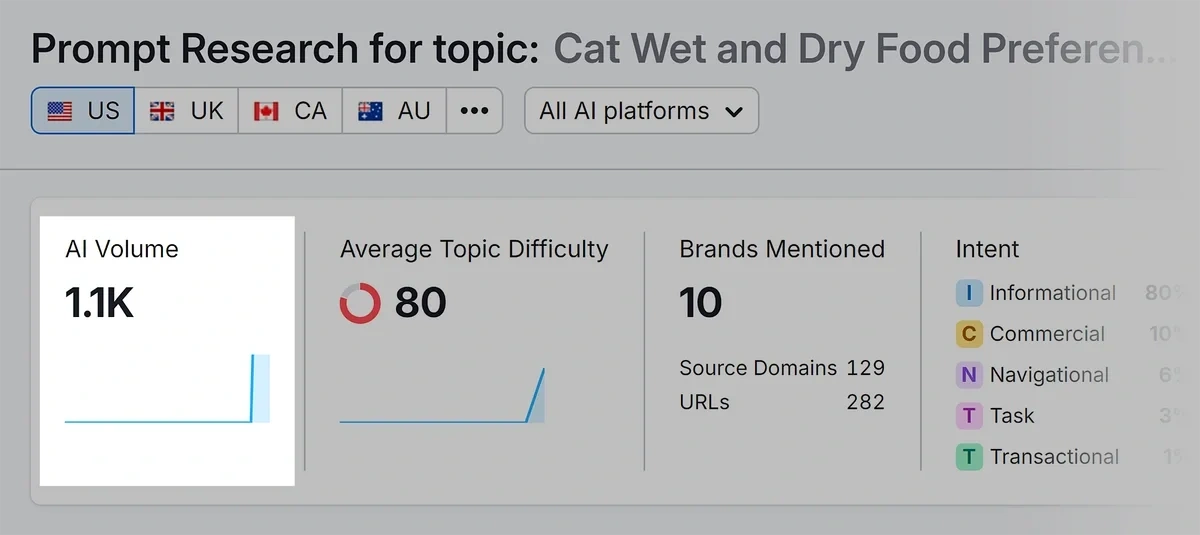The height and width of the screenshot is (535, 1200).
Task: Click the Intent heading
Action: tap(988, 249)
